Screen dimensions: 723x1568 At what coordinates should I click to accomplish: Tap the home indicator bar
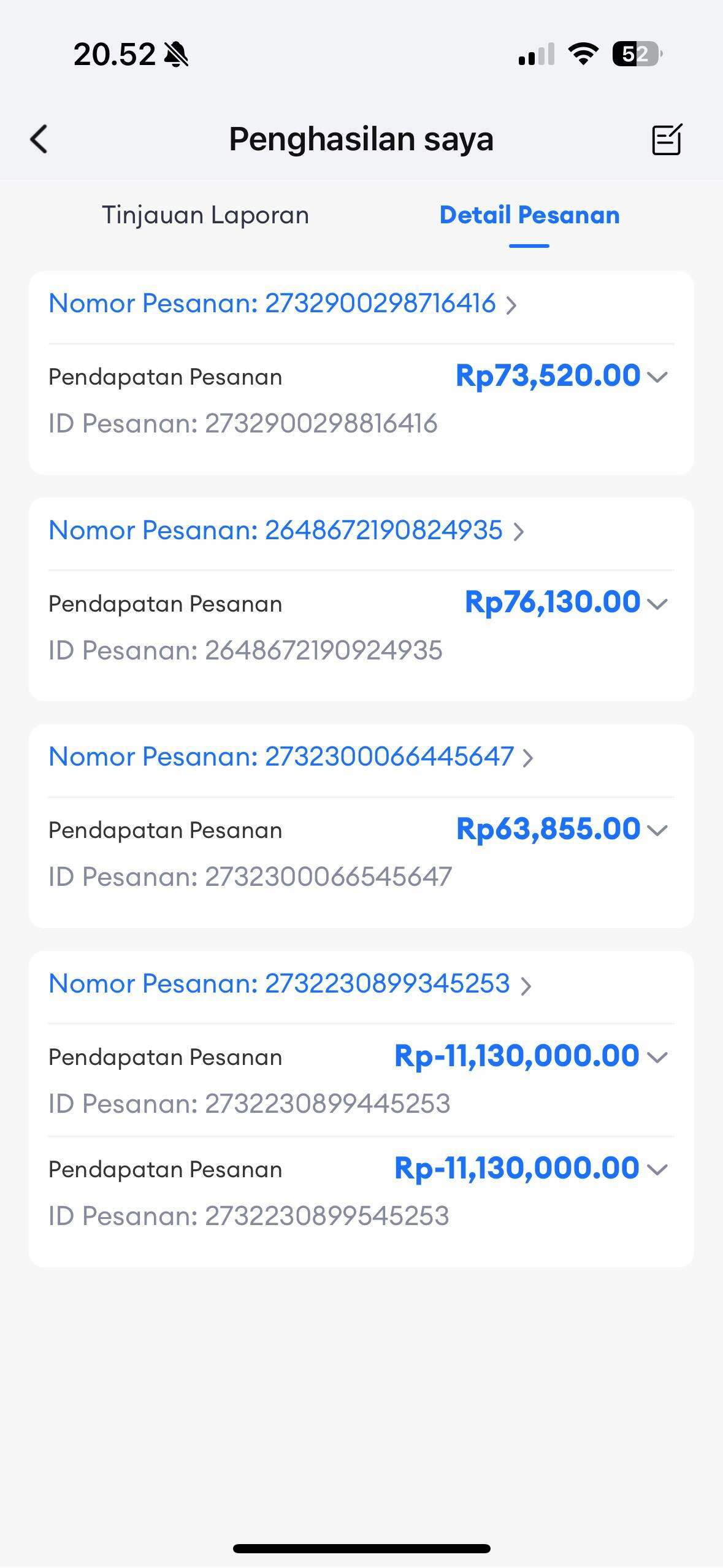point(361,1548)
